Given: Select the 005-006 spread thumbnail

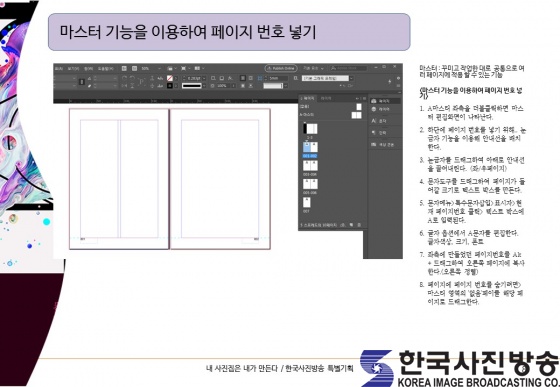Looking at the screenshot, I should (x=310, y=184).
